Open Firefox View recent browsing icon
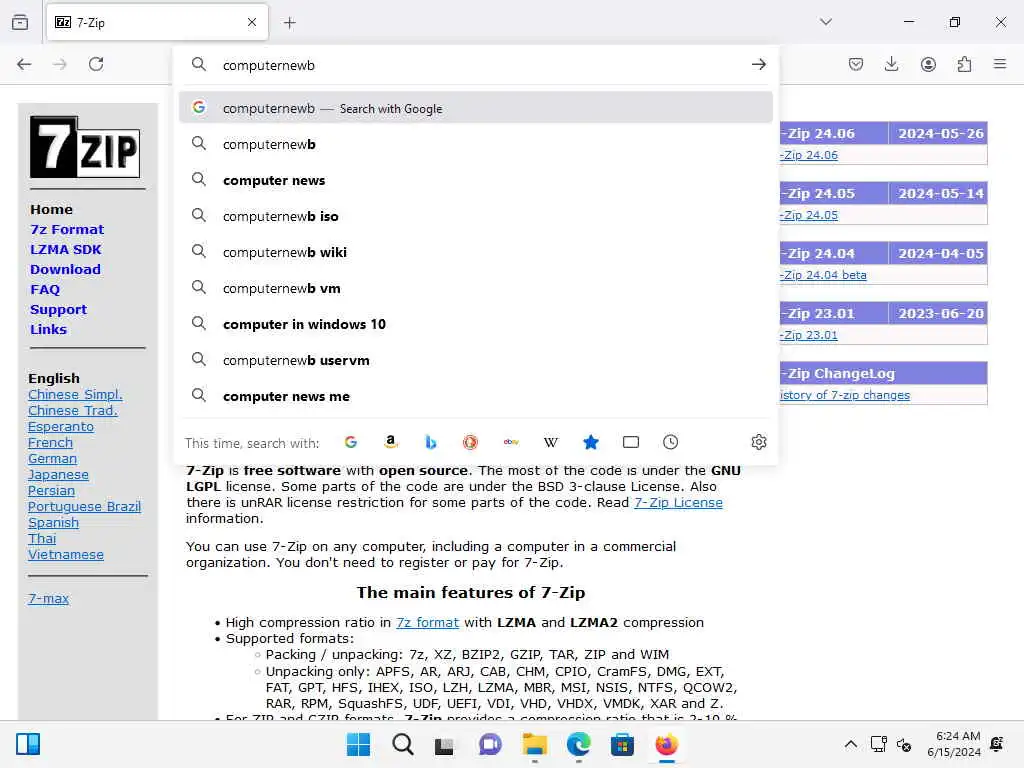This screenshot has width=1024, height=768. point(20,22)
